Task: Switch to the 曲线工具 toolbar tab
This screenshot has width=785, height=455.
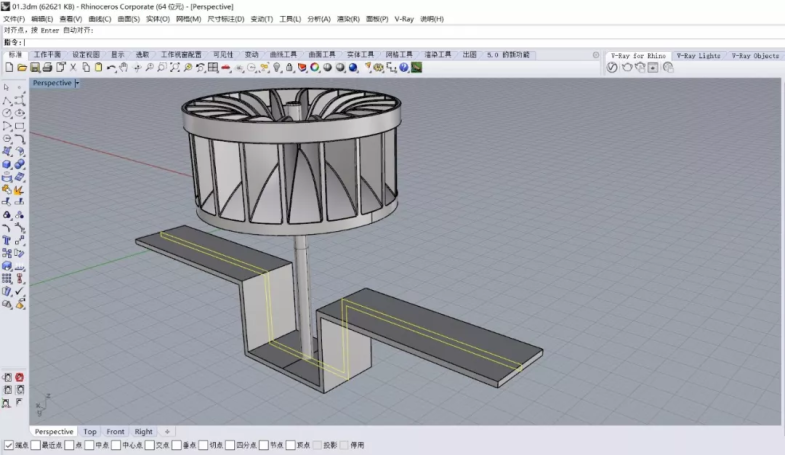Action: pyautogui.click(x=284, y=55)
